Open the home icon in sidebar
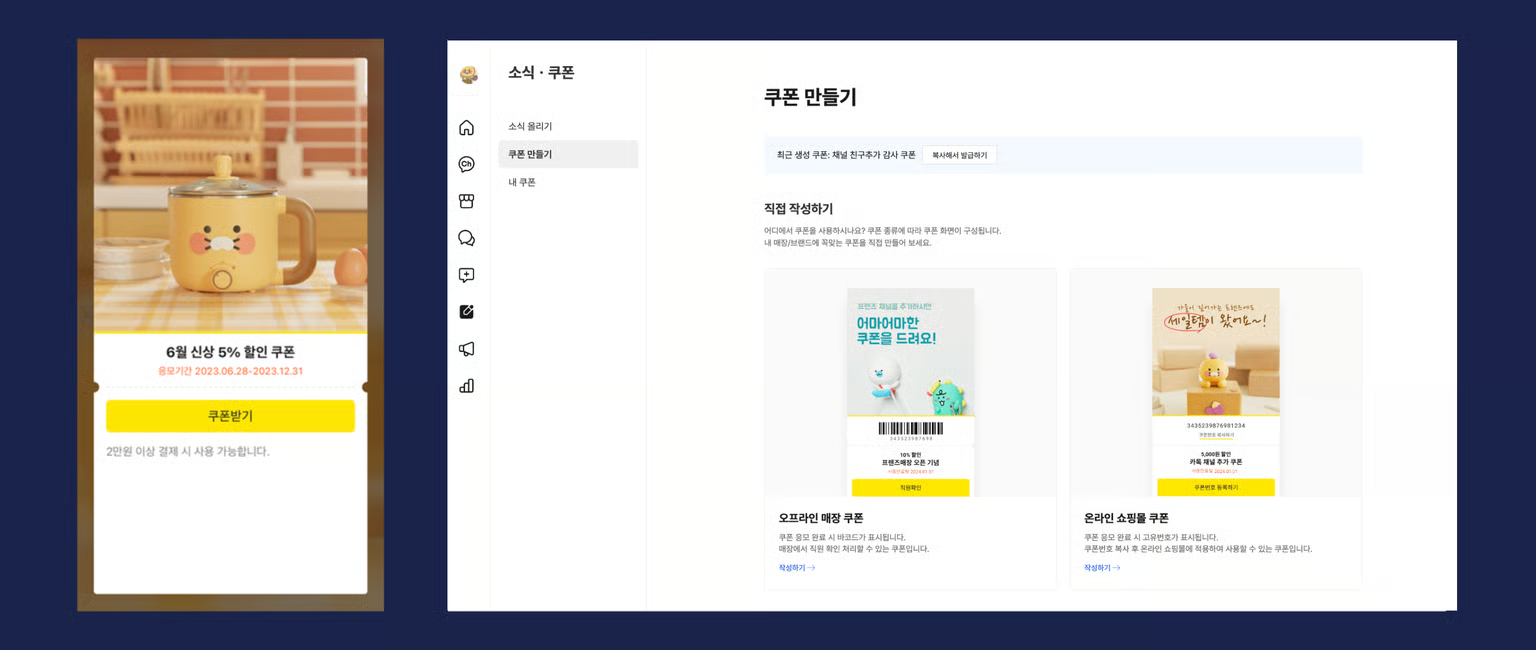Image resolution: width=1536 pixels, height=650 pixels. [x=466, y=128]
